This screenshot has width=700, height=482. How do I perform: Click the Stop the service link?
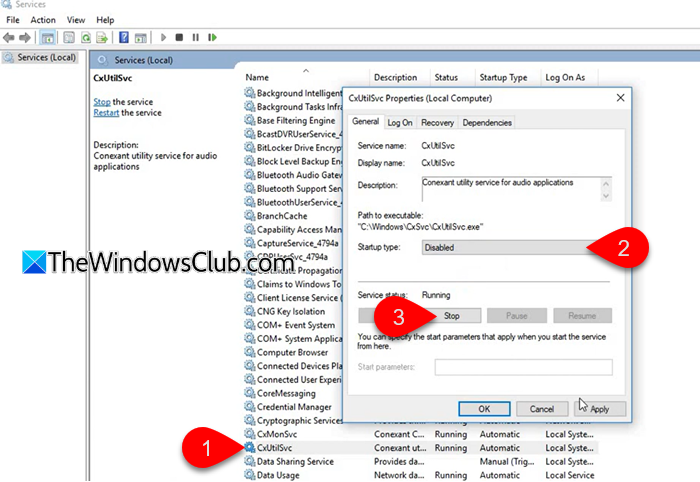102,102
